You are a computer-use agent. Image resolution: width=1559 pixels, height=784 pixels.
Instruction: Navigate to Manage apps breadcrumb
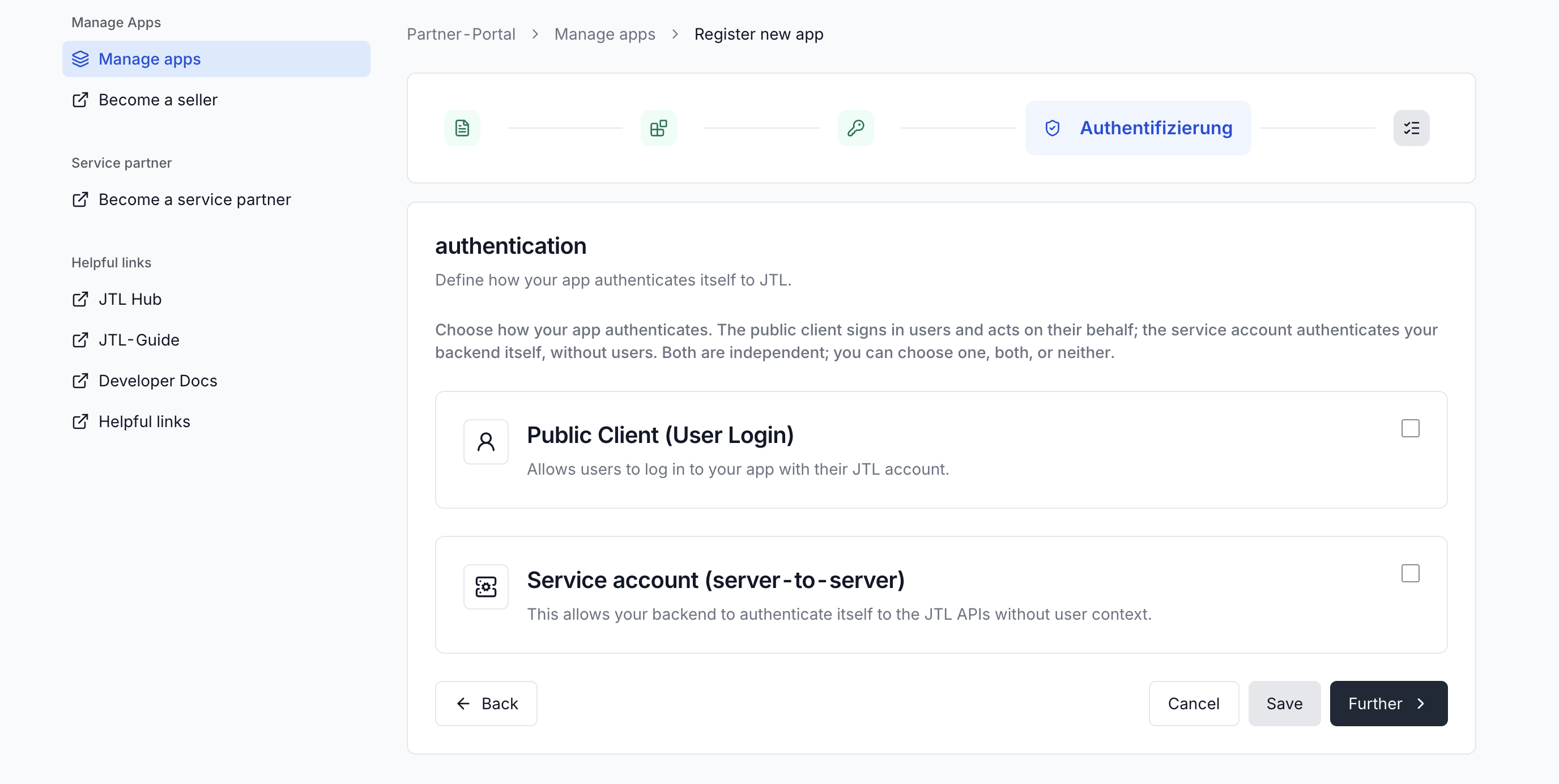[x=604, y=35]
